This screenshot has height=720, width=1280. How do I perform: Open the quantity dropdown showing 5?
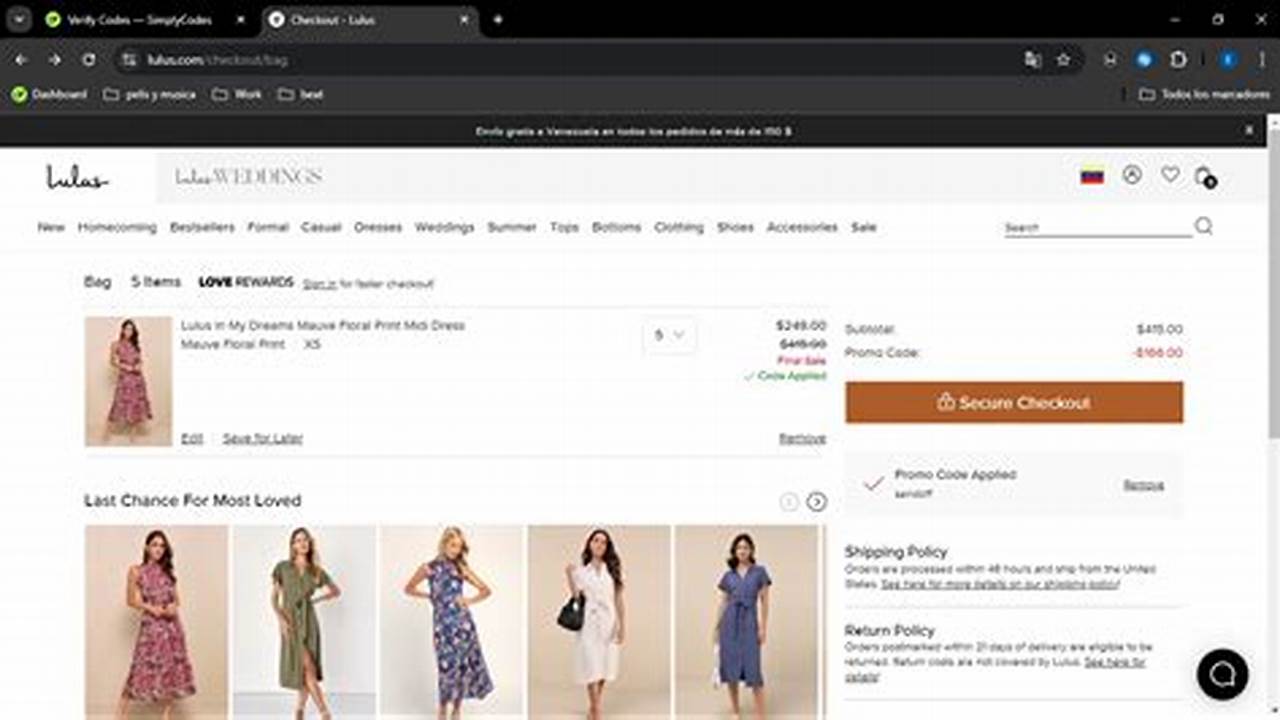coord(668,336)
